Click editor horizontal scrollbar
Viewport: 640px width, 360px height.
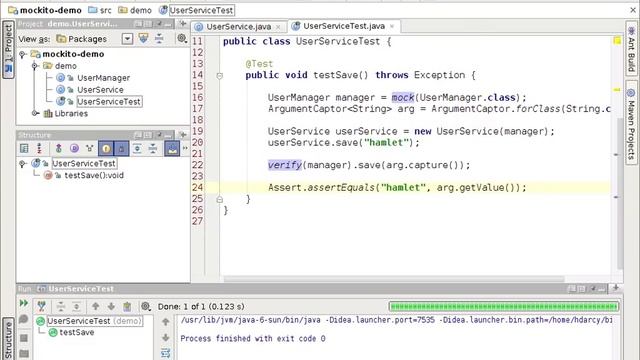pos(394,279)
